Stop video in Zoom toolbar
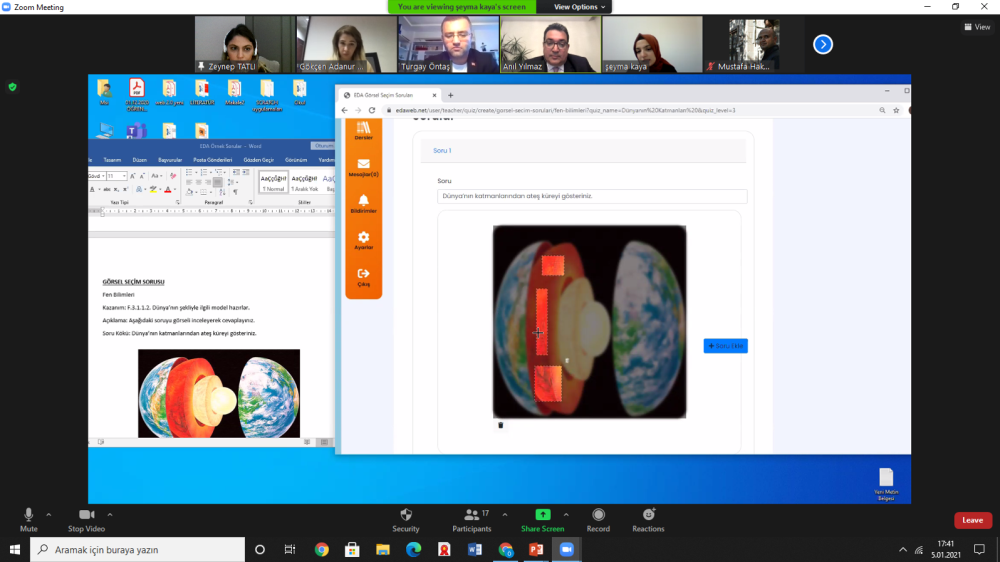Image resolution: width=1000 pixels, height=562 pixels. 86,520
